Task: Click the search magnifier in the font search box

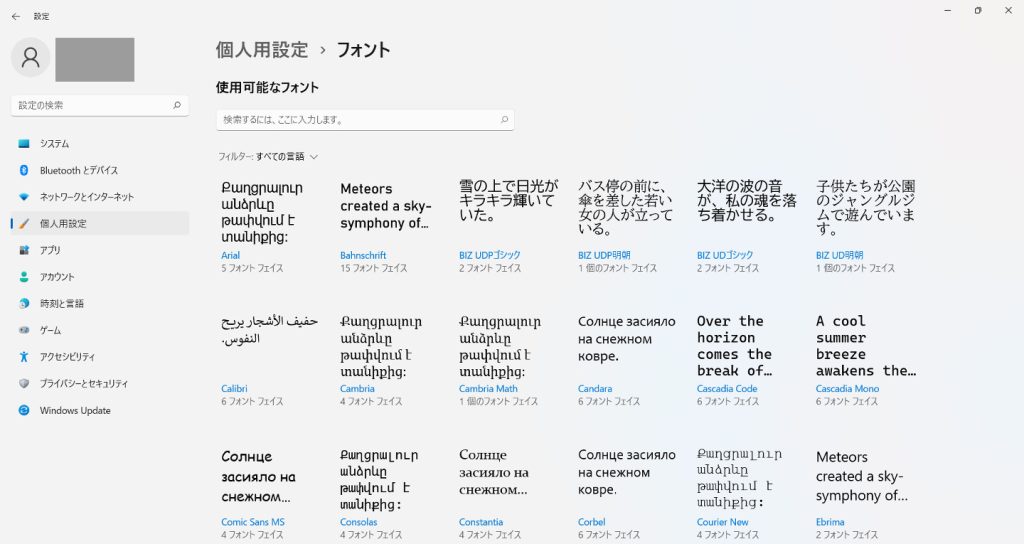Action: point(504,120)
